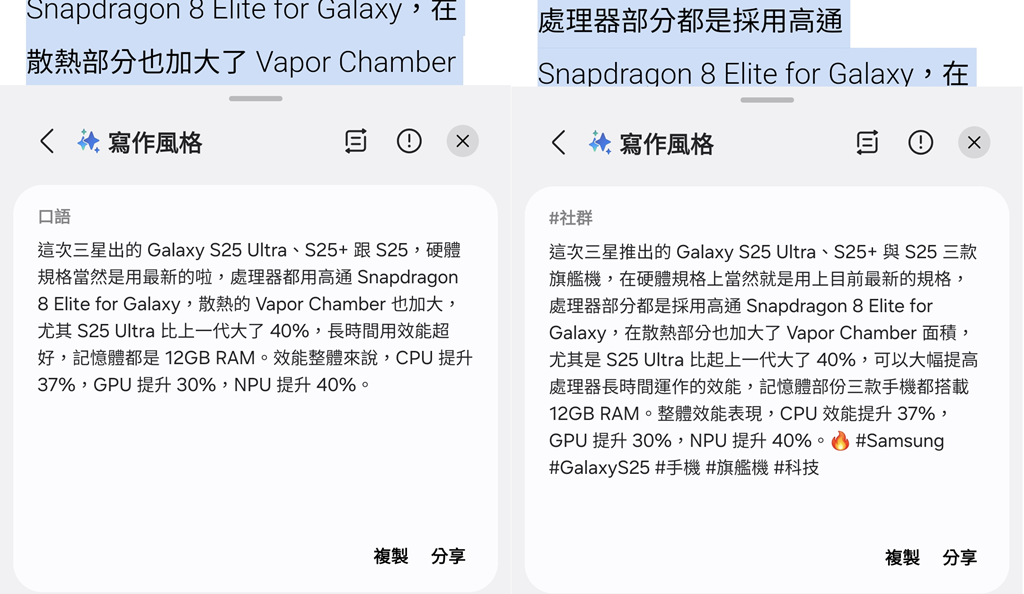The width and height of the screenshot is (1024, 594).
Task: Select the 口語 style label
Action: pos(54,217)
